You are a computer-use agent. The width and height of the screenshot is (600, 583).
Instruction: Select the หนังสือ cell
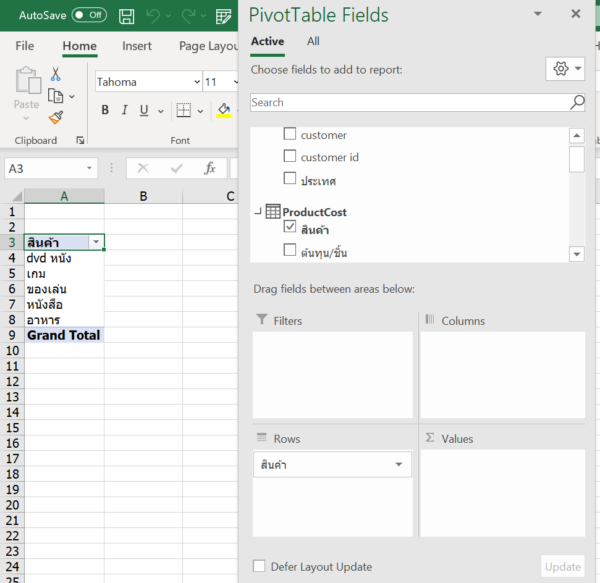pyautogui.click(x=64, y=305)
